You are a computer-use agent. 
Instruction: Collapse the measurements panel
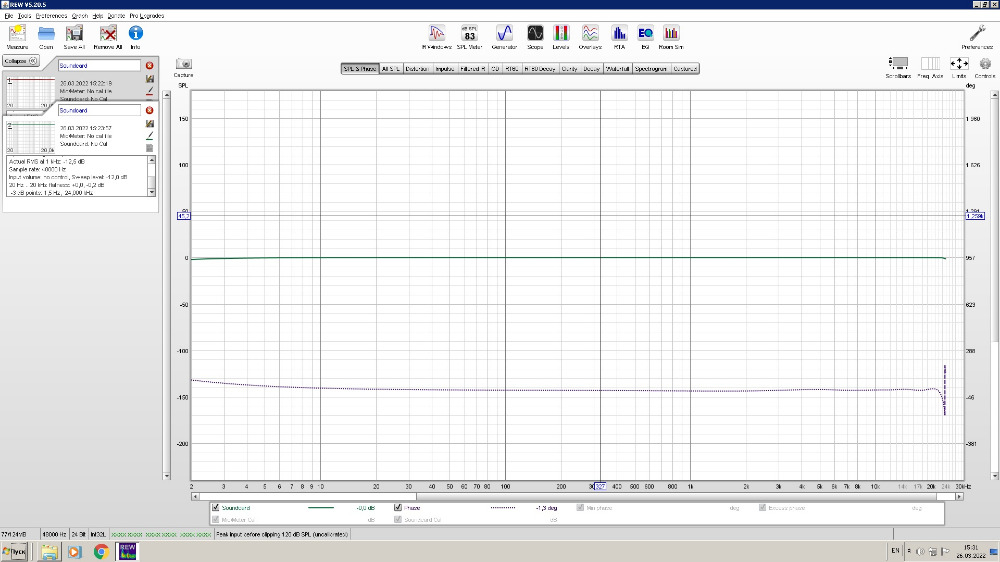click(x=21, y=61)
